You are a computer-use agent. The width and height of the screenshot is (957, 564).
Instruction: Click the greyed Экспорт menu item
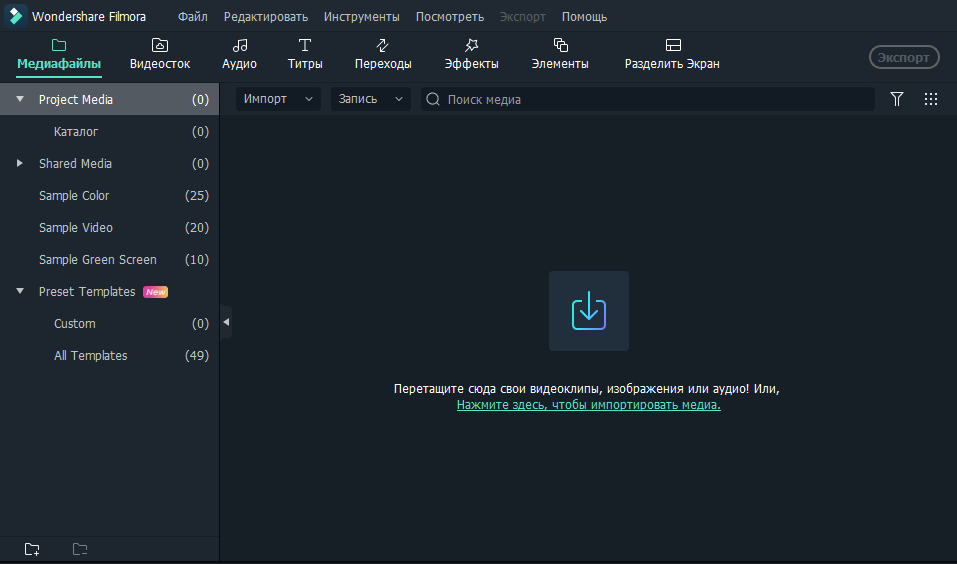click(x=522, y=16)
